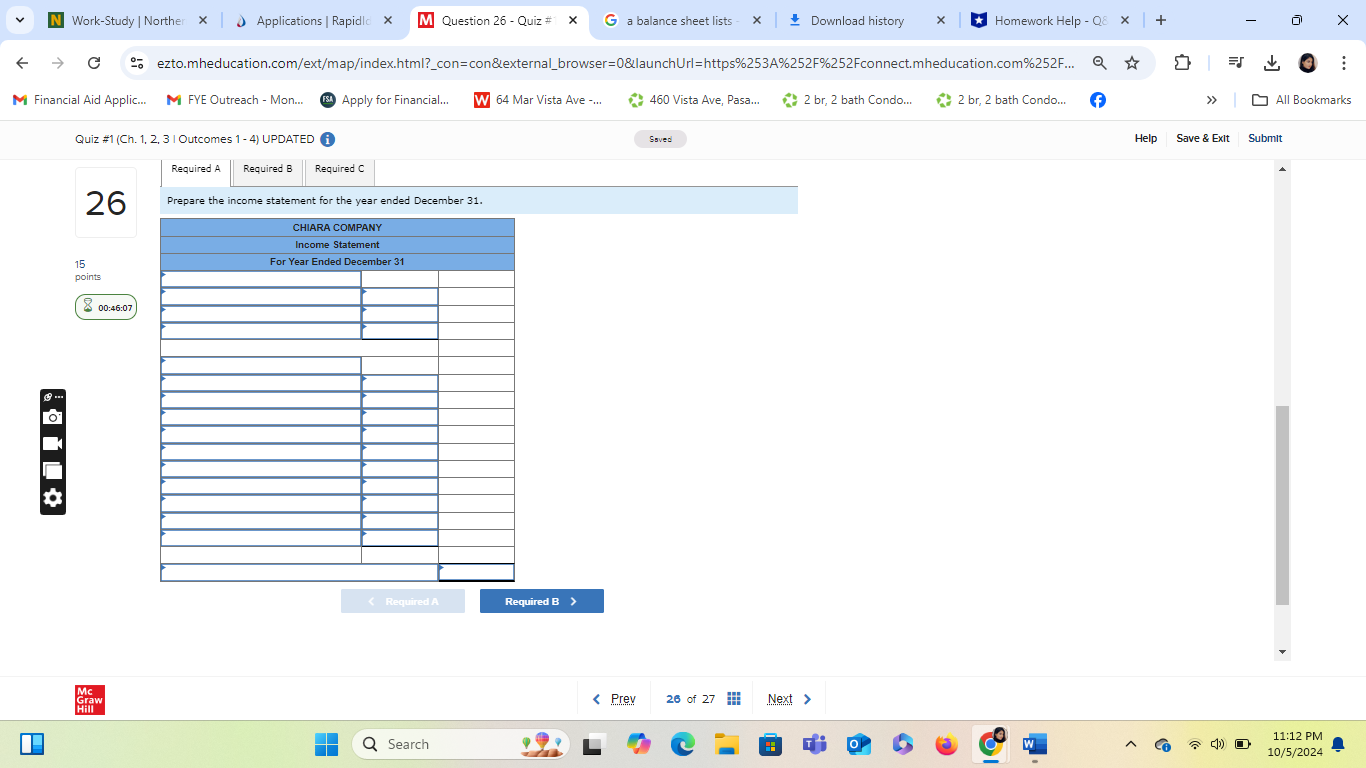Screen dimensions: 1366x768
Task: Open the question grid navigator icon
Action: [734, 699]
